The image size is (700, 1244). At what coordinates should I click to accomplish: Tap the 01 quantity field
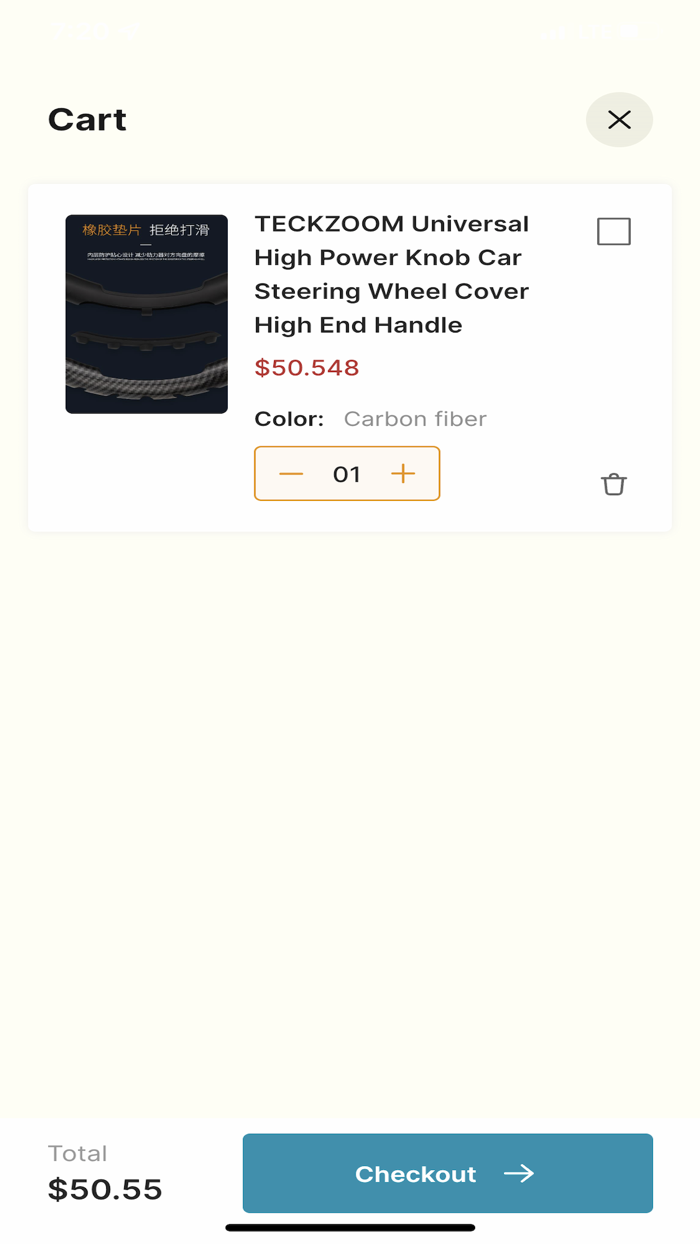pos(347,474)
